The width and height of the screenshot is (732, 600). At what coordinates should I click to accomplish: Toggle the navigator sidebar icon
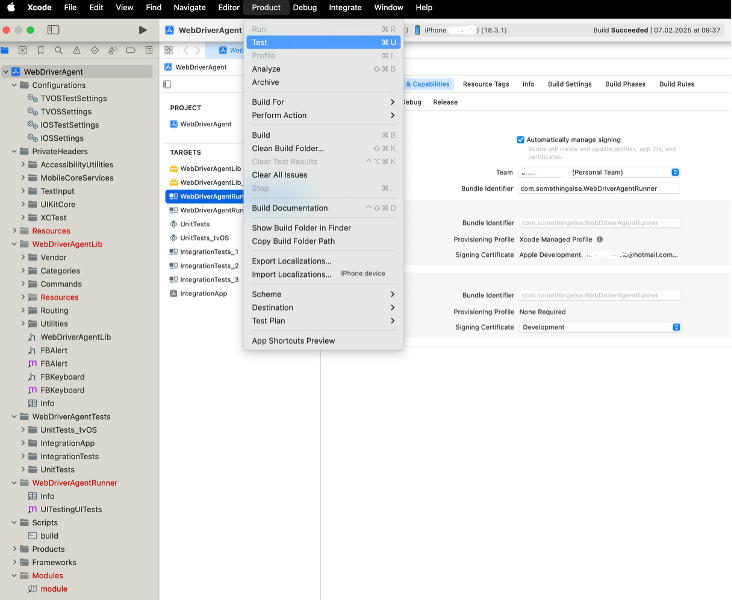tap(53, 30)
